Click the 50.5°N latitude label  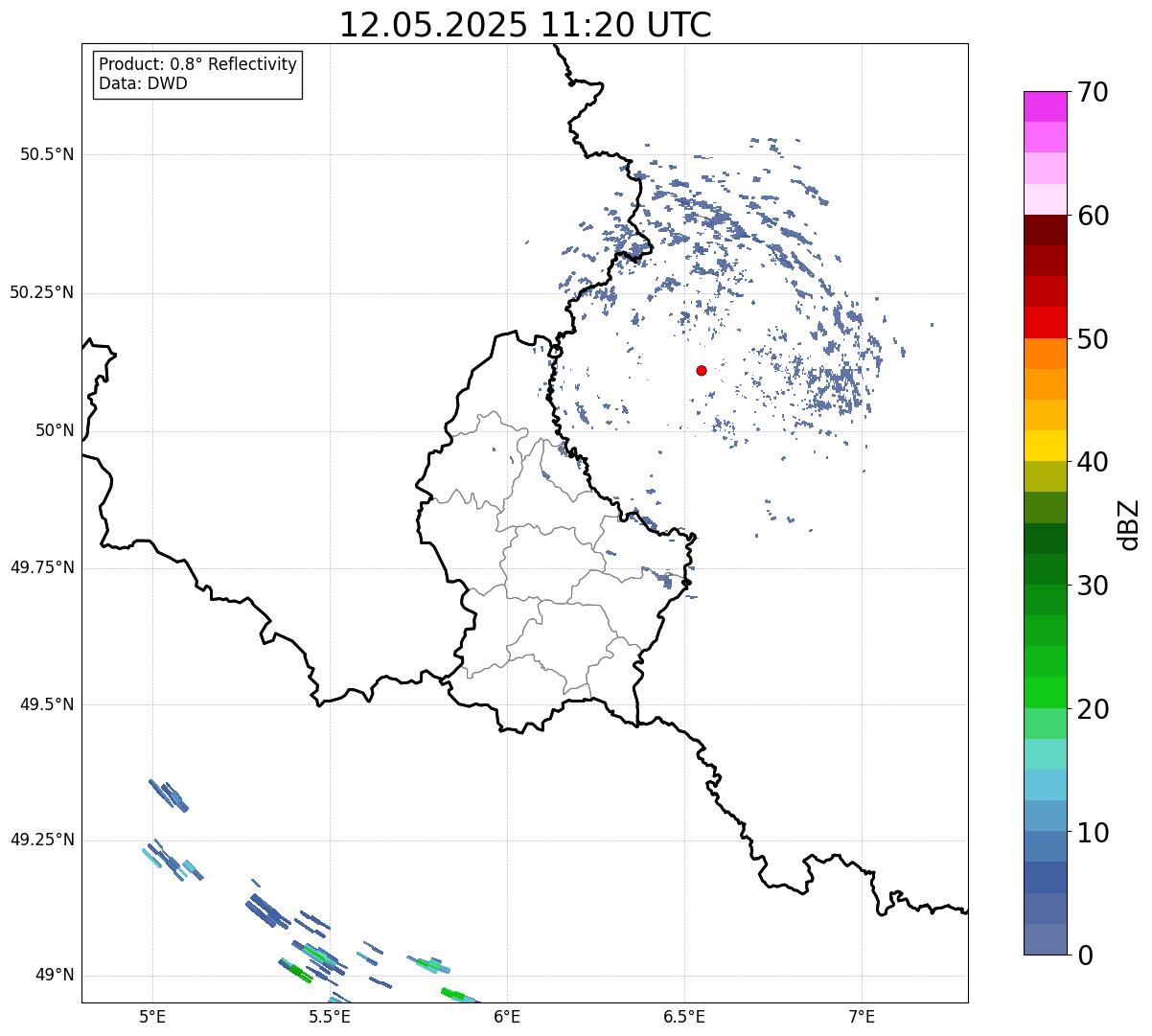click(47, 154)
